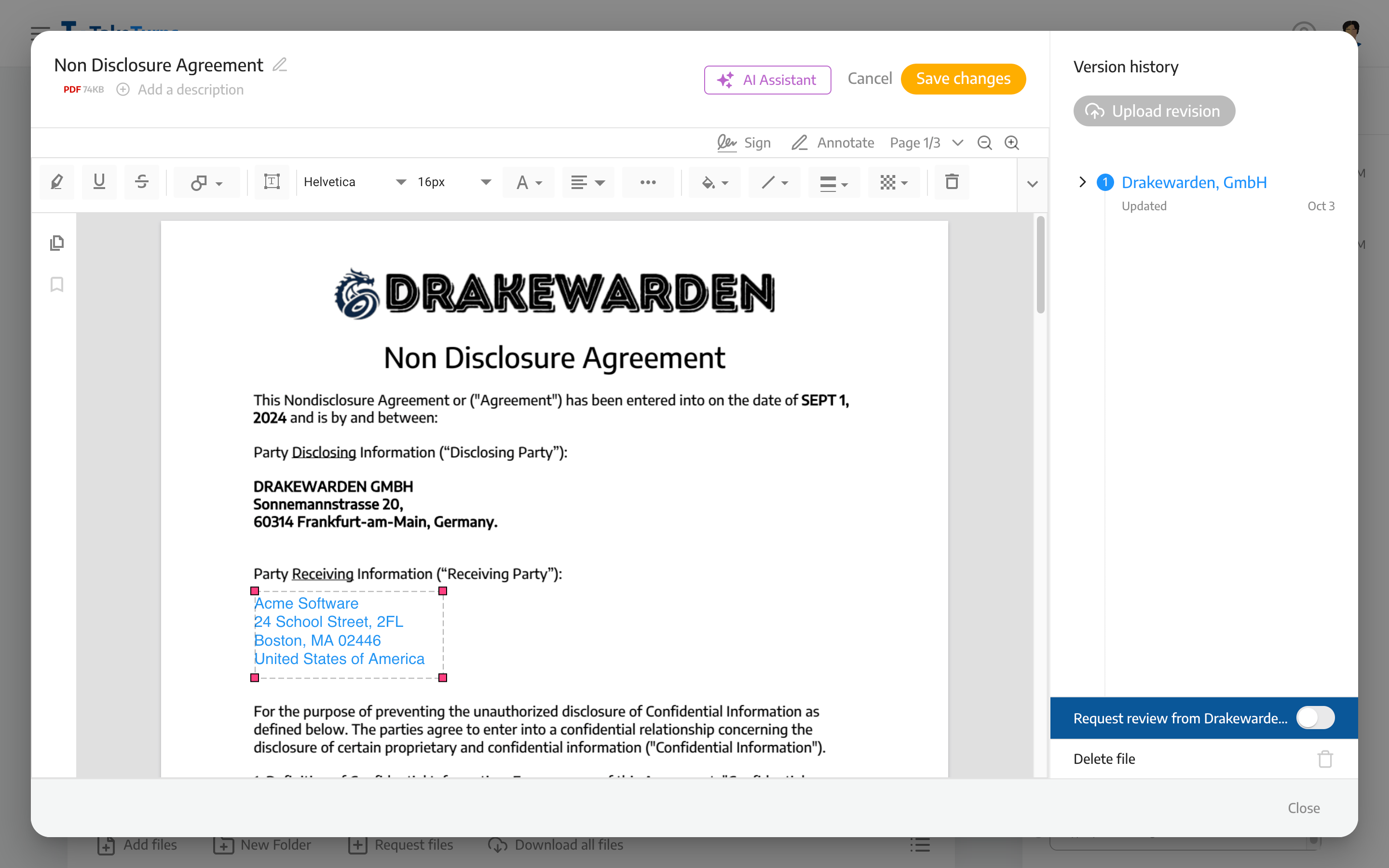Open the text color dropdown
Screen dimensions: 1389x868
529,183
